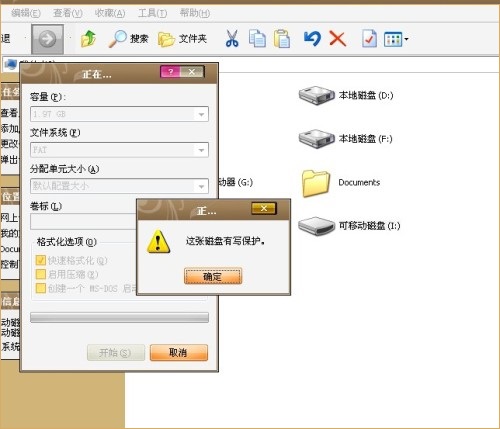Select the Local Disk (D:) drive icon

[316, 95]
